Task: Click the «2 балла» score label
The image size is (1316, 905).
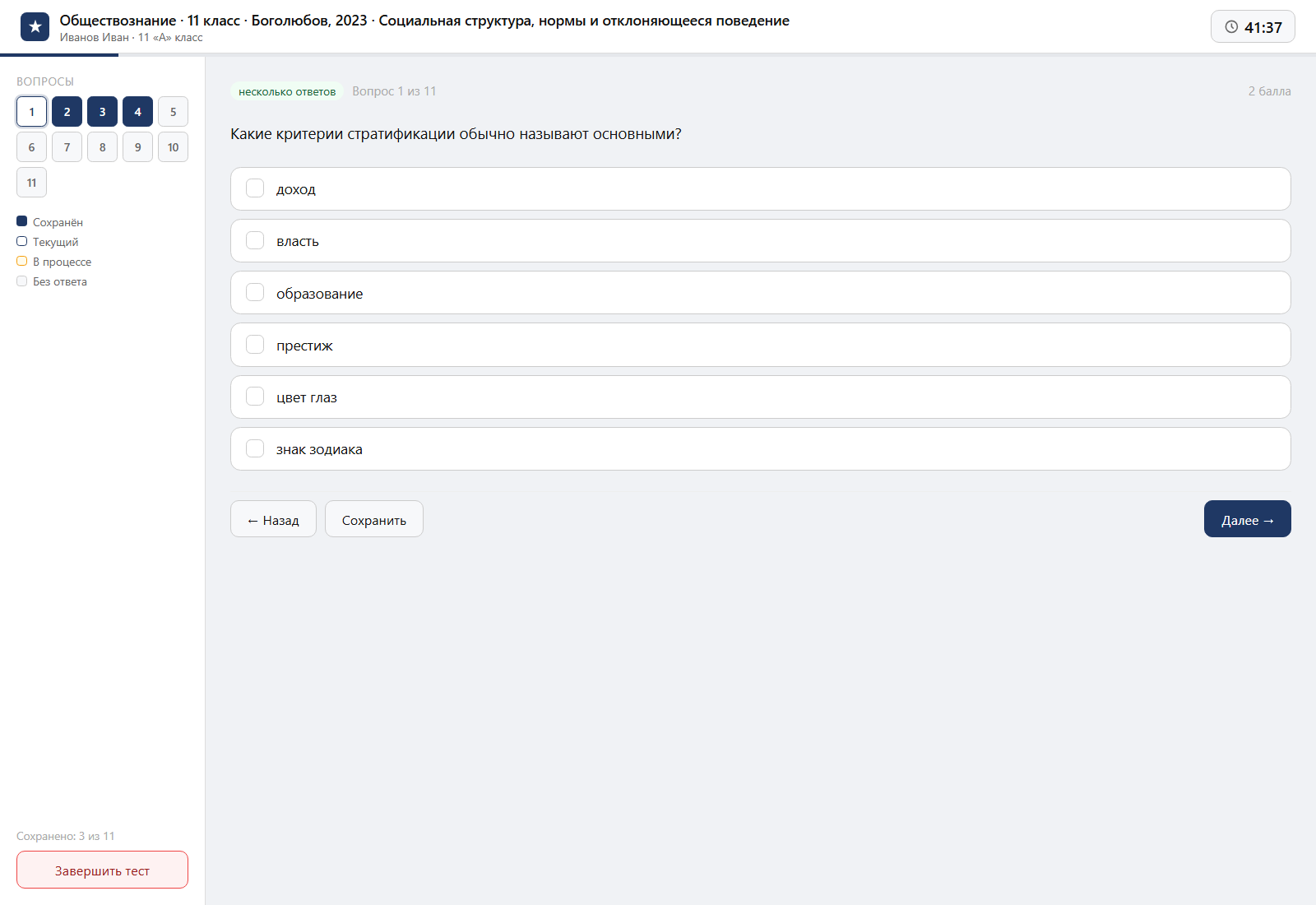Action: tap(1269, 91)
